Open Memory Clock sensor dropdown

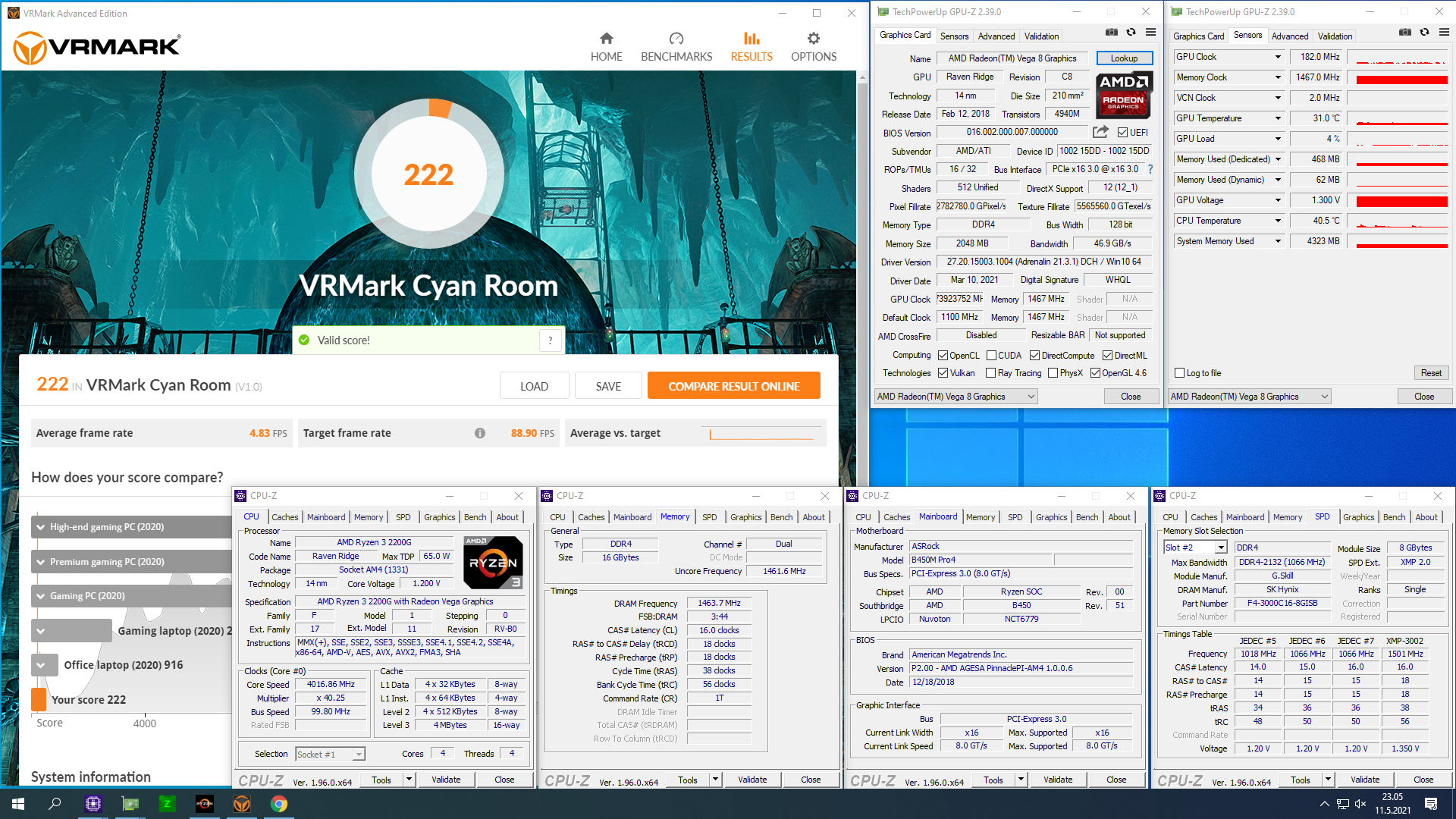coord(1277,77)
